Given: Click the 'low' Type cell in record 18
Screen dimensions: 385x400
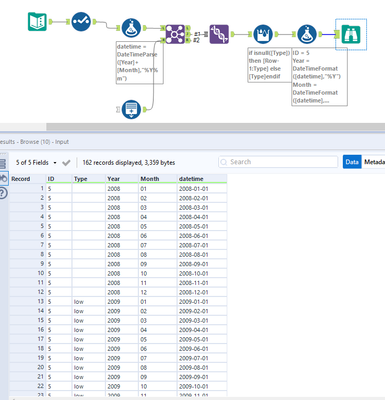Looking at the screenshot, I should (89, 349).
